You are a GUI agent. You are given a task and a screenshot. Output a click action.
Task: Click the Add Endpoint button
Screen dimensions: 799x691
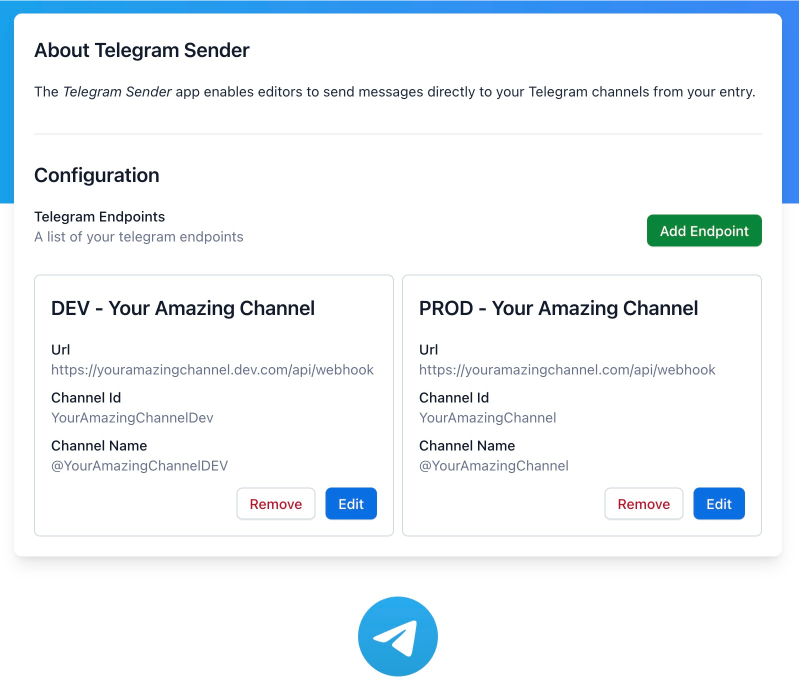click(x=704, y=231)
